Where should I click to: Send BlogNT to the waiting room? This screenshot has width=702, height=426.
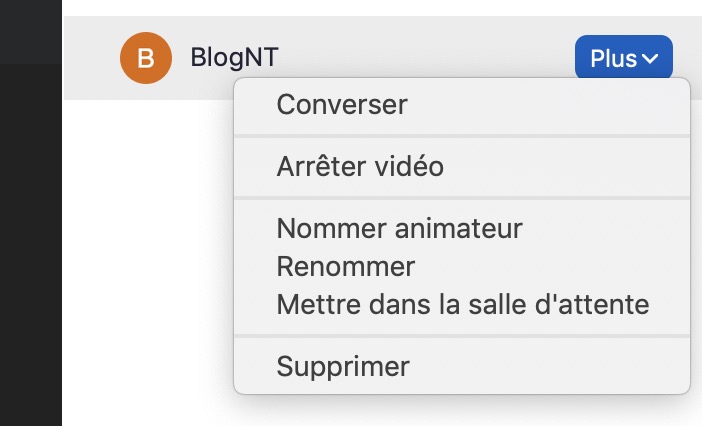[x=463, y=304]
